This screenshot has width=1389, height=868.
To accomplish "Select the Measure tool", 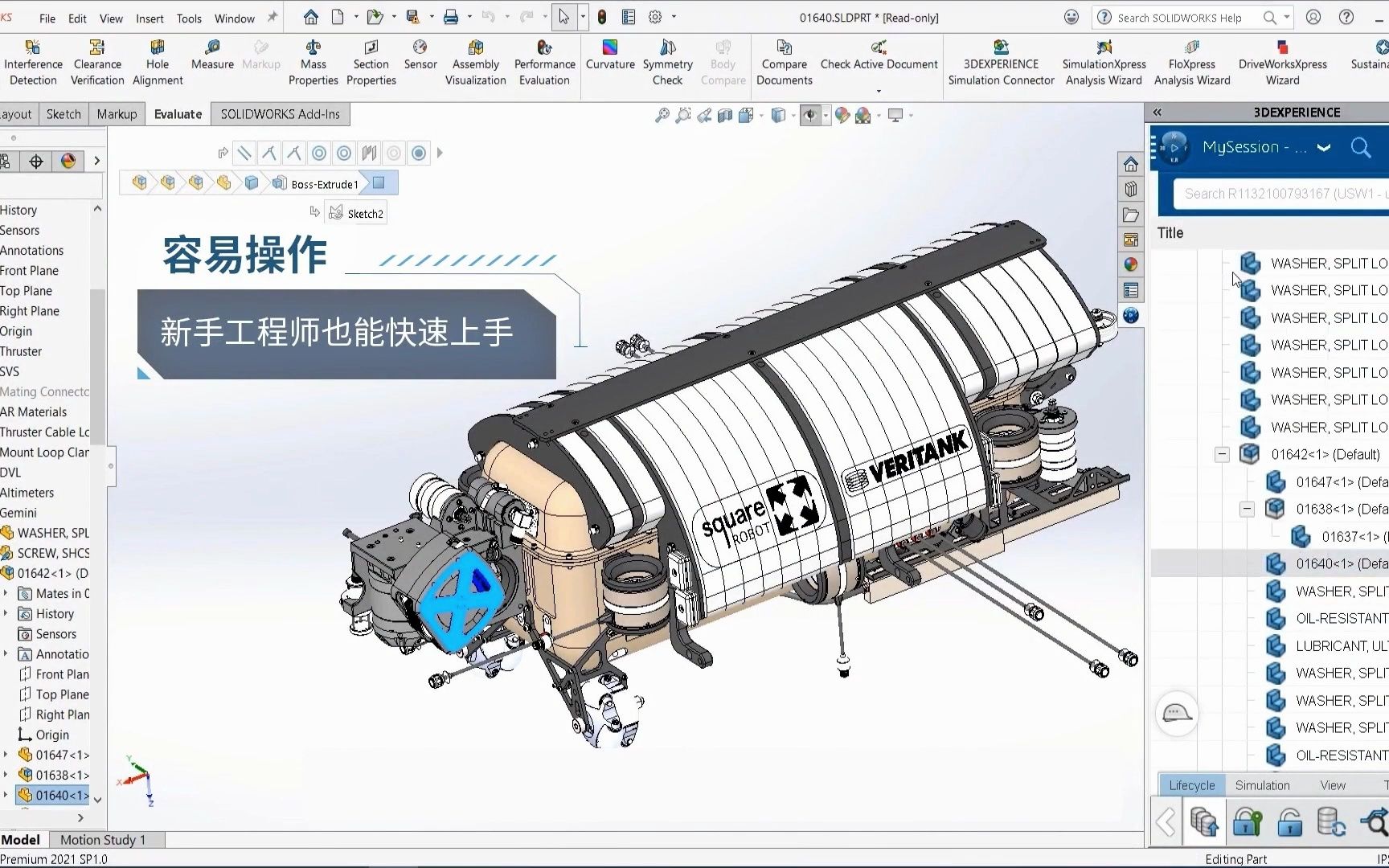I will 211,56.
